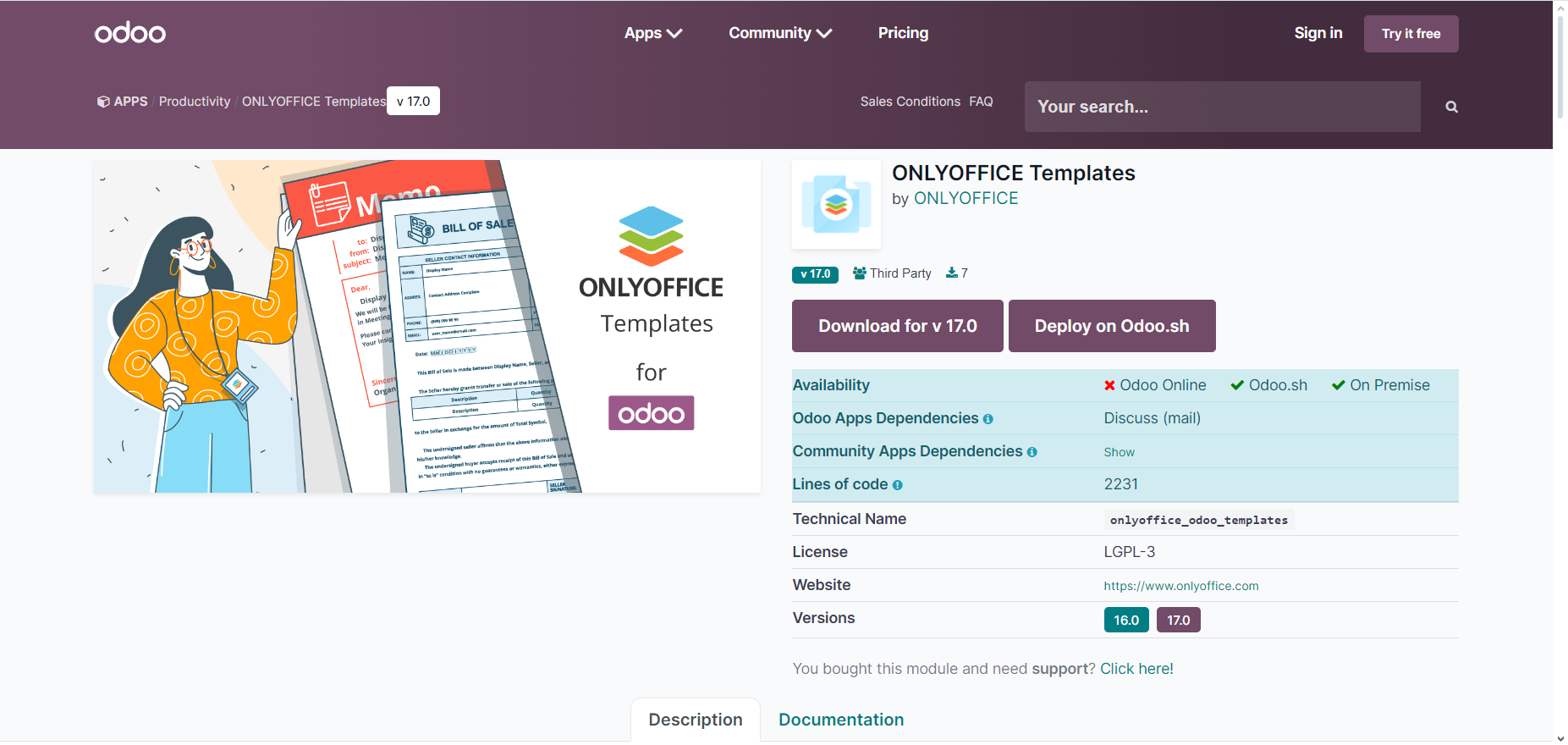Open the Documentation tab
This screenshot has height=745, width=1568.
[x=840, y=720]
